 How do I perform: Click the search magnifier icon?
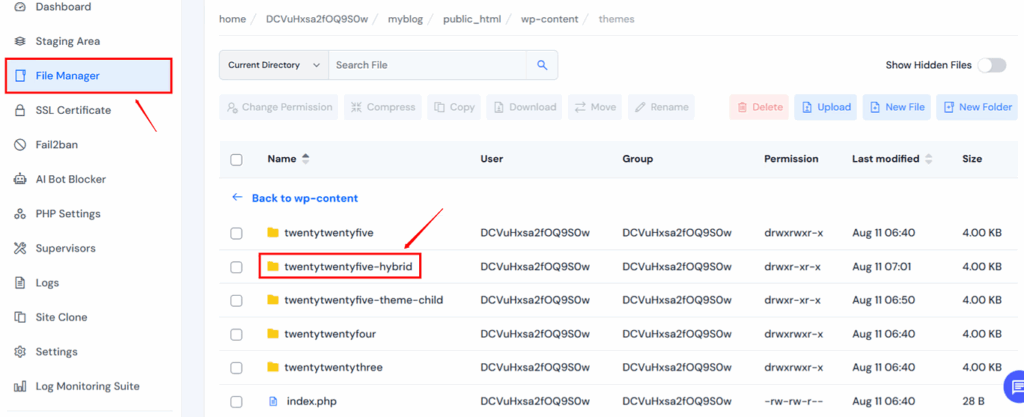pyautogui.click(x=542, y=65)
